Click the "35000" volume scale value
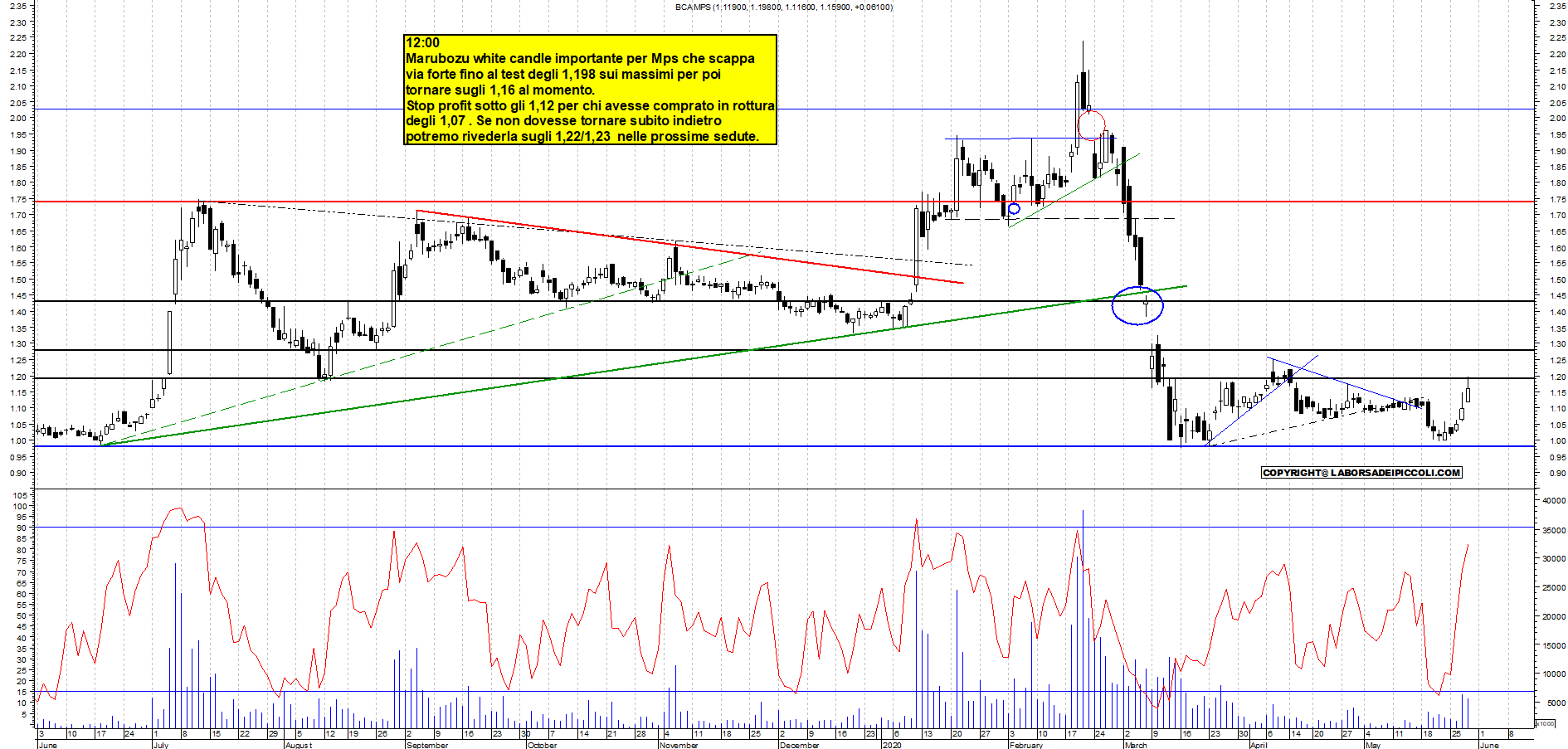This screenshot has width=1568, height=749. click(1554, 530)
